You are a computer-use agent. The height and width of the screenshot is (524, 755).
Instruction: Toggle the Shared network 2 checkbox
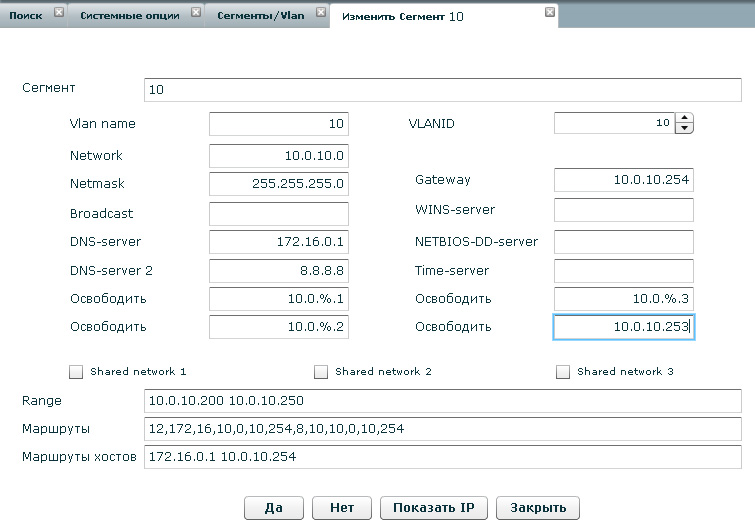coord(321,372)
